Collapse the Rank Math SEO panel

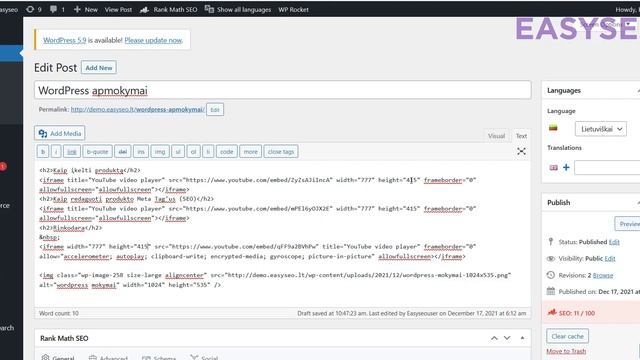pos(522,338)
